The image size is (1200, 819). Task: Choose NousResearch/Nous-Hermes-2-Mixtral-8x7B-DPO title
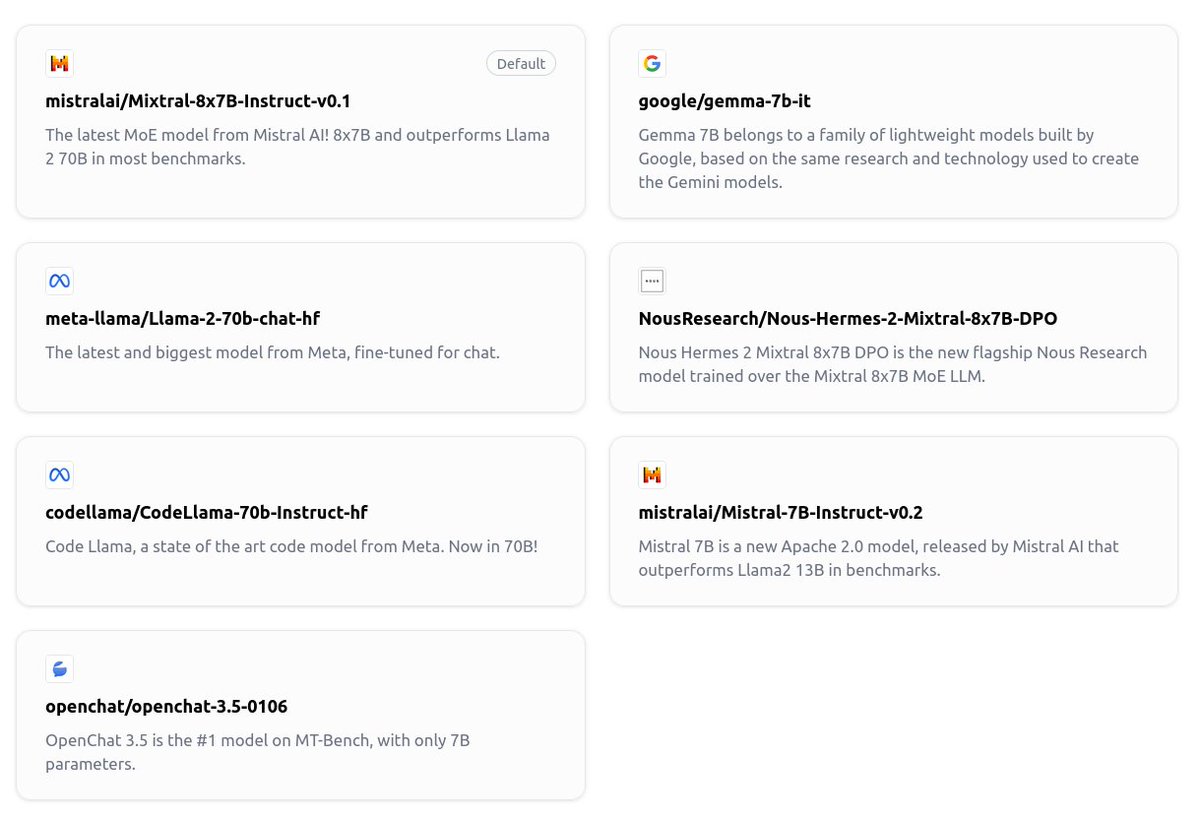click(x=848, y=318)
